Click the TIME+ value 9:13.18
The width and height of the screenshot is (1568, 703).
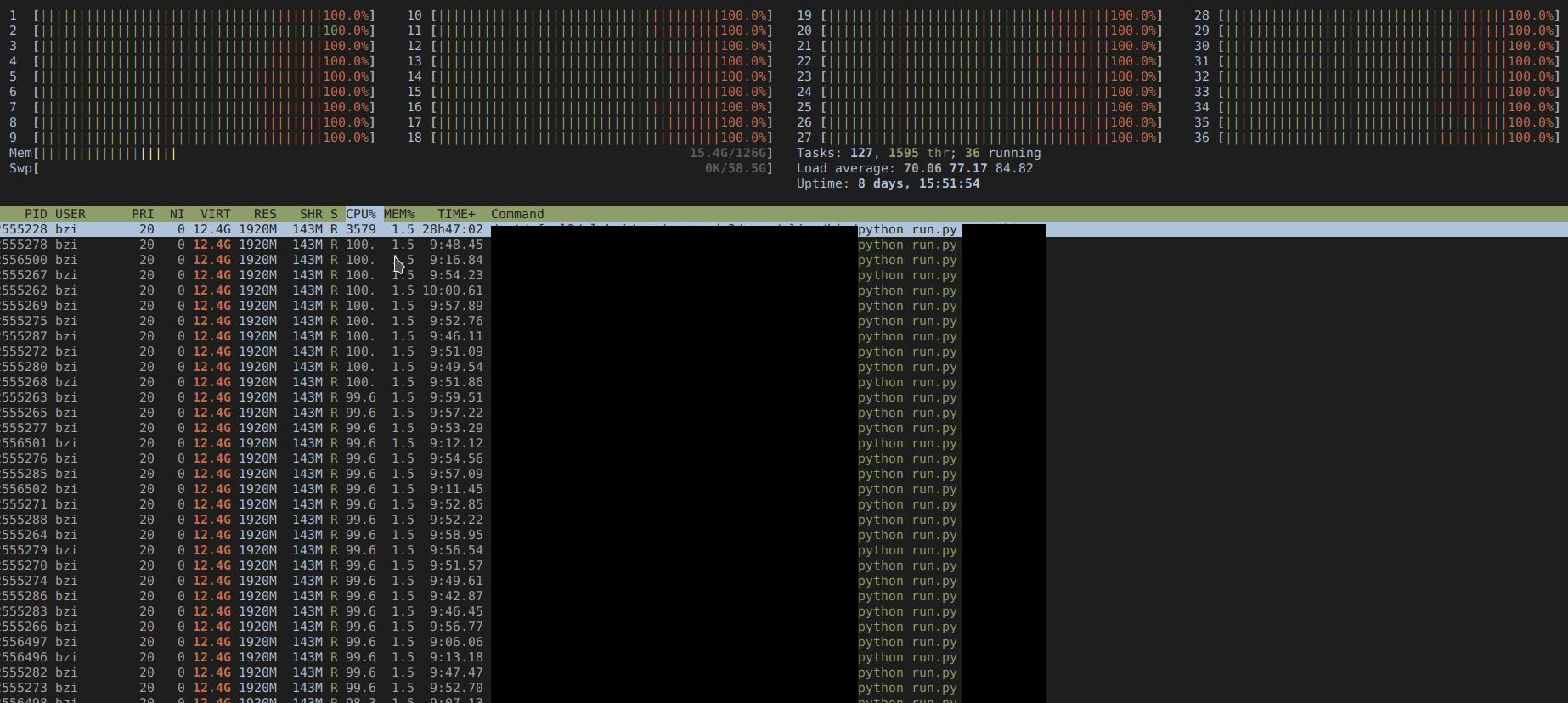pos(456,657)
